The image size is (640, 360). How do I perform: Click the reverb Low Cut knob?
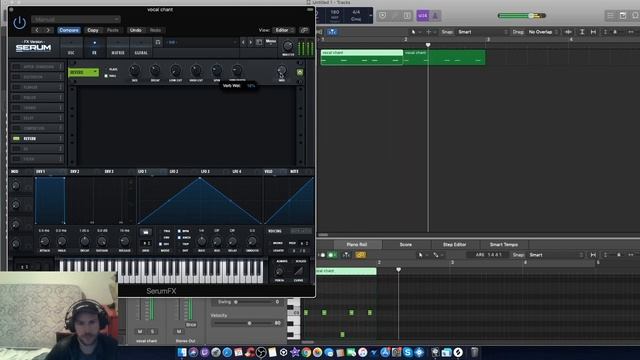(176, 71)
